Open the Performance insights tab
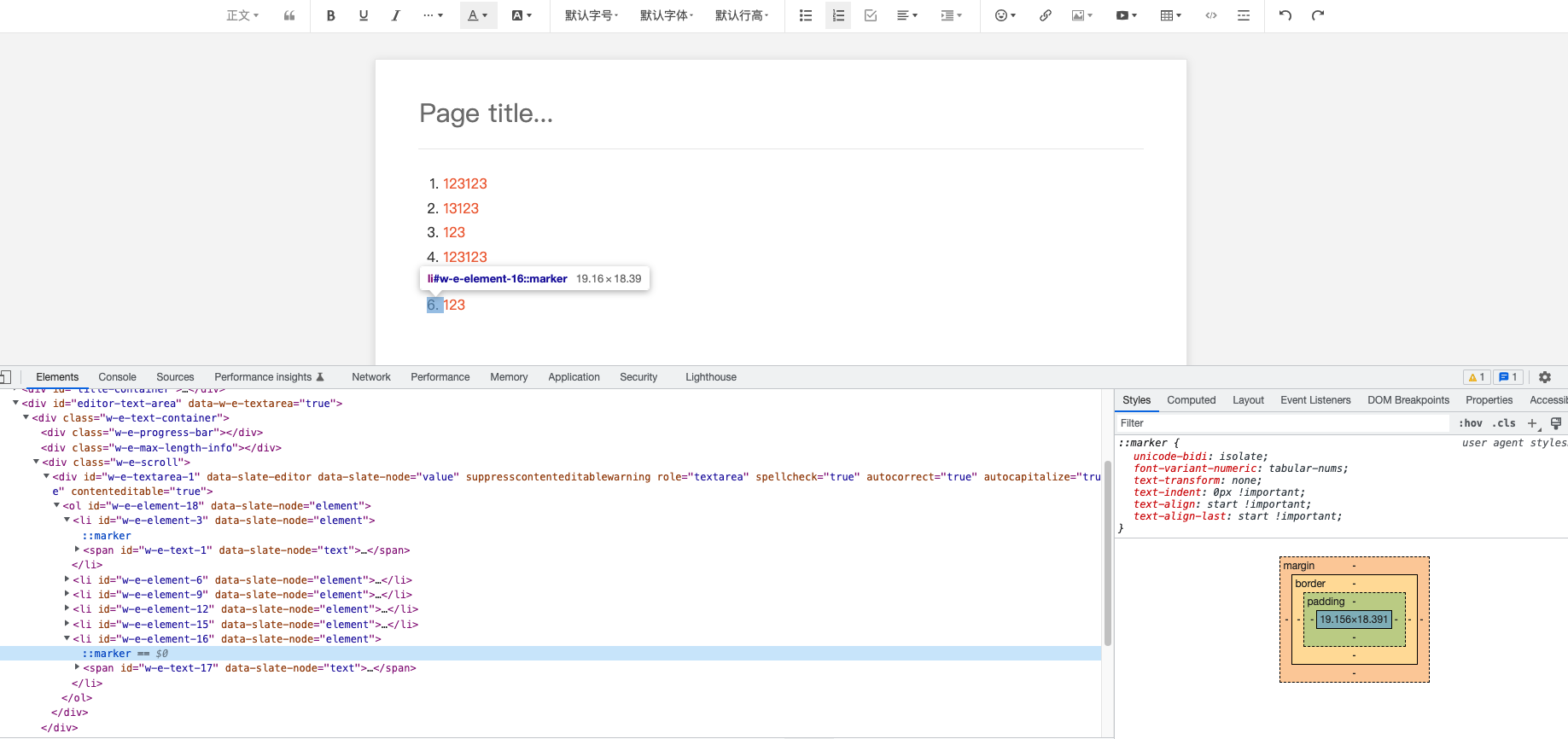1568x739 pixels. coord(269,377)
